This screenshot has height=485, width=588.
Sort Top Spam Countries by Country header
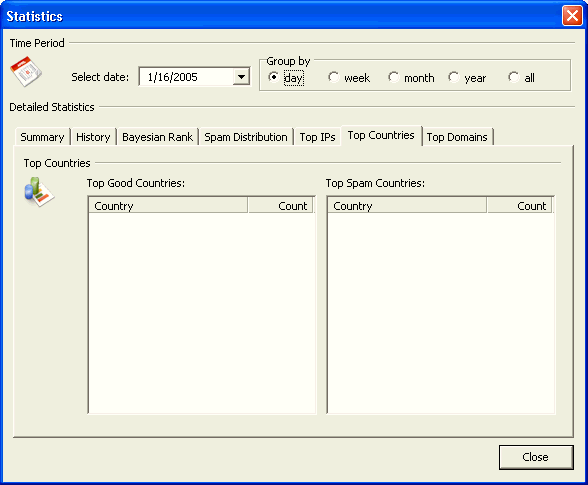tap(407, 206)
